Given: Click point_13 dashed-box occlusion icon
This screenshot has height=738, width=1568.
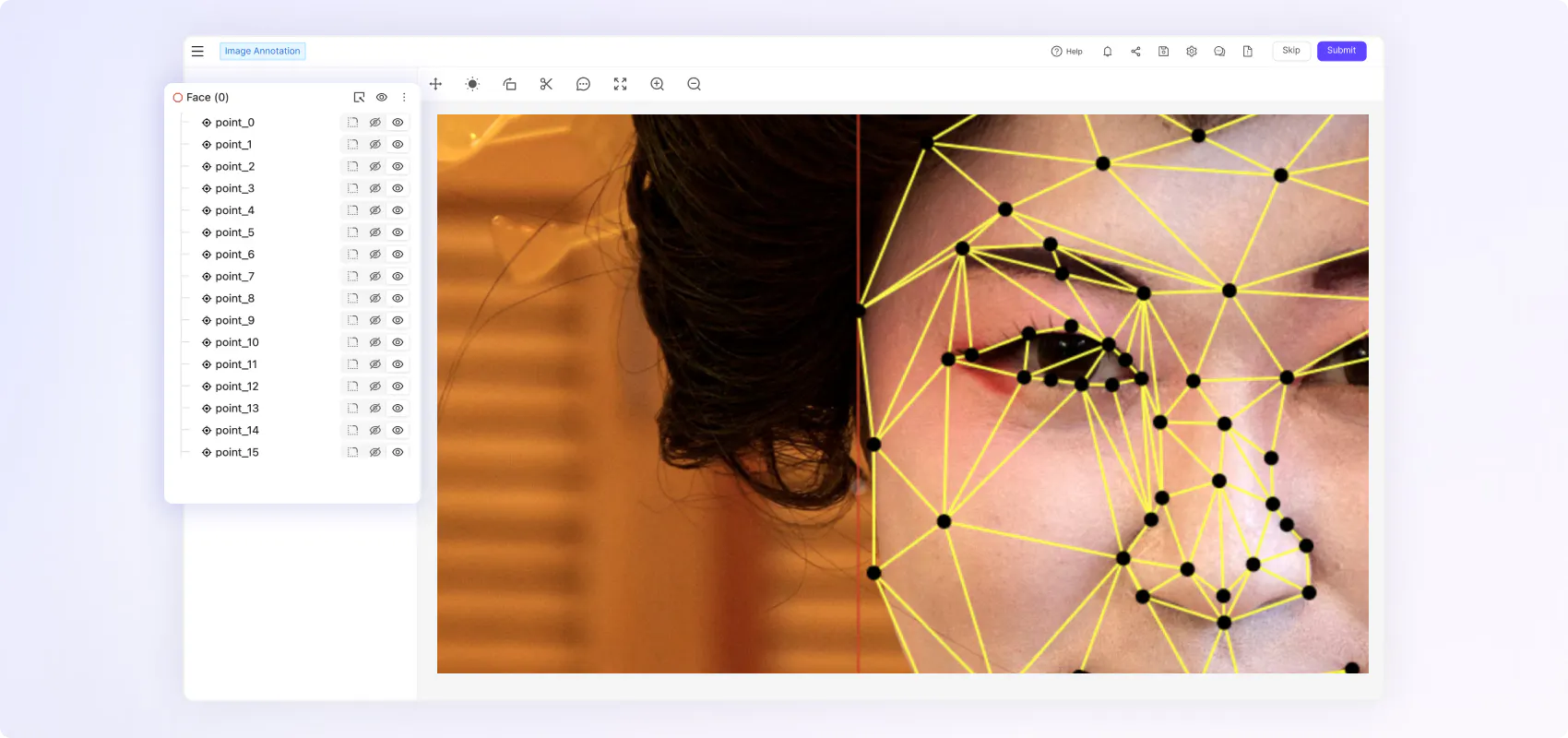Looking at the screenshot, I should (x=352, y=409).
